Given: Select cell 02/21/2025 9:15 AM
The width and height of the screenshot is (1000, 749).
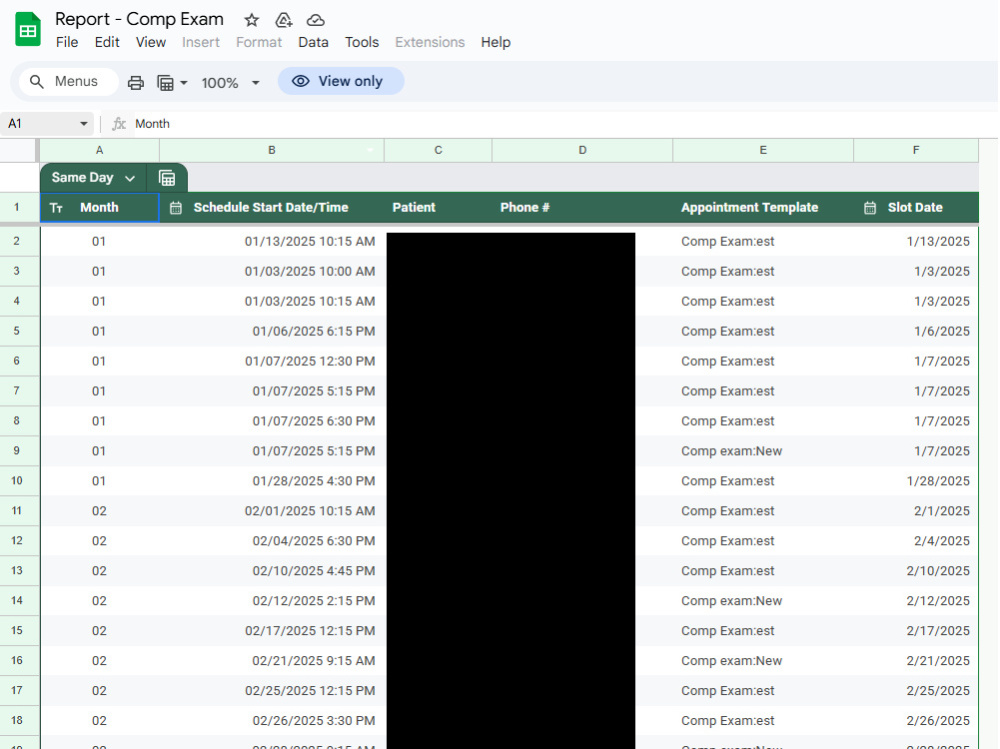Looking at the screenshot, I should 272,661.
